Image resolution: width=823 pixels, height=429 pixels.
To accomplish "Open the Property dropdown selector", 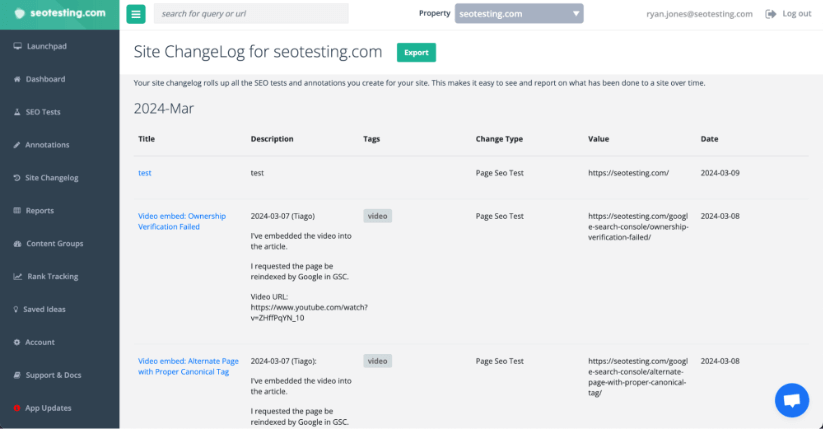I will (519, 14).
